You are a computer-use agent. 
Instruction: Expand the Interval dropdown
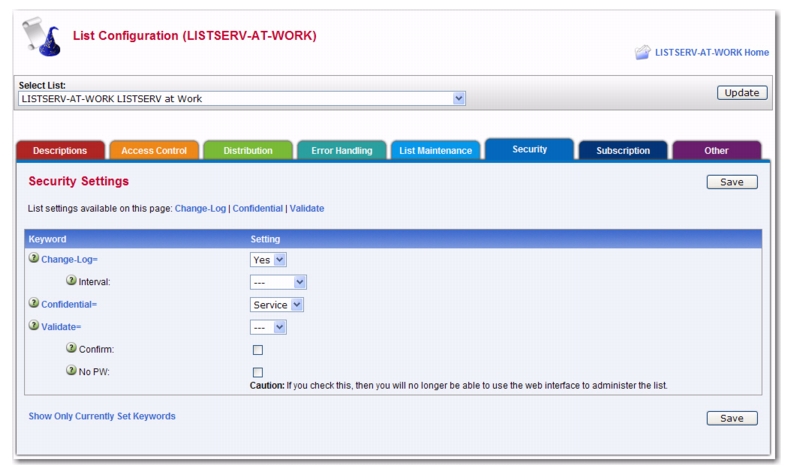[278, 282]
